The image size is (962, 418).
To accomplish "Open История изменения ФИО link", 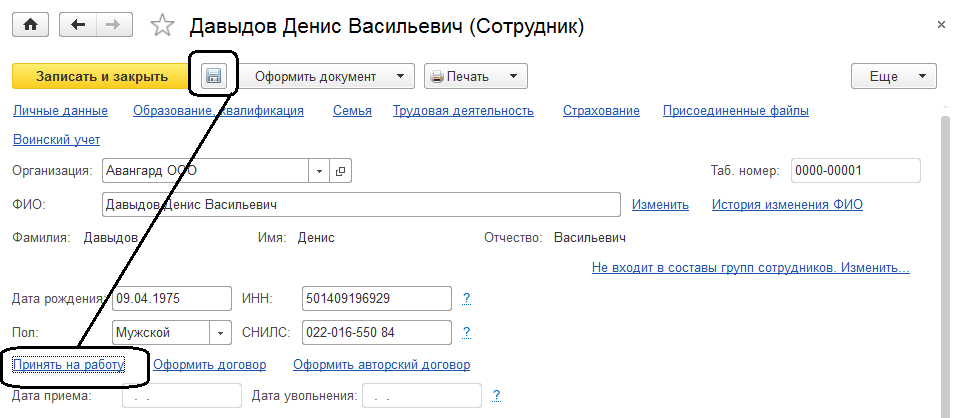I will 787,205.
